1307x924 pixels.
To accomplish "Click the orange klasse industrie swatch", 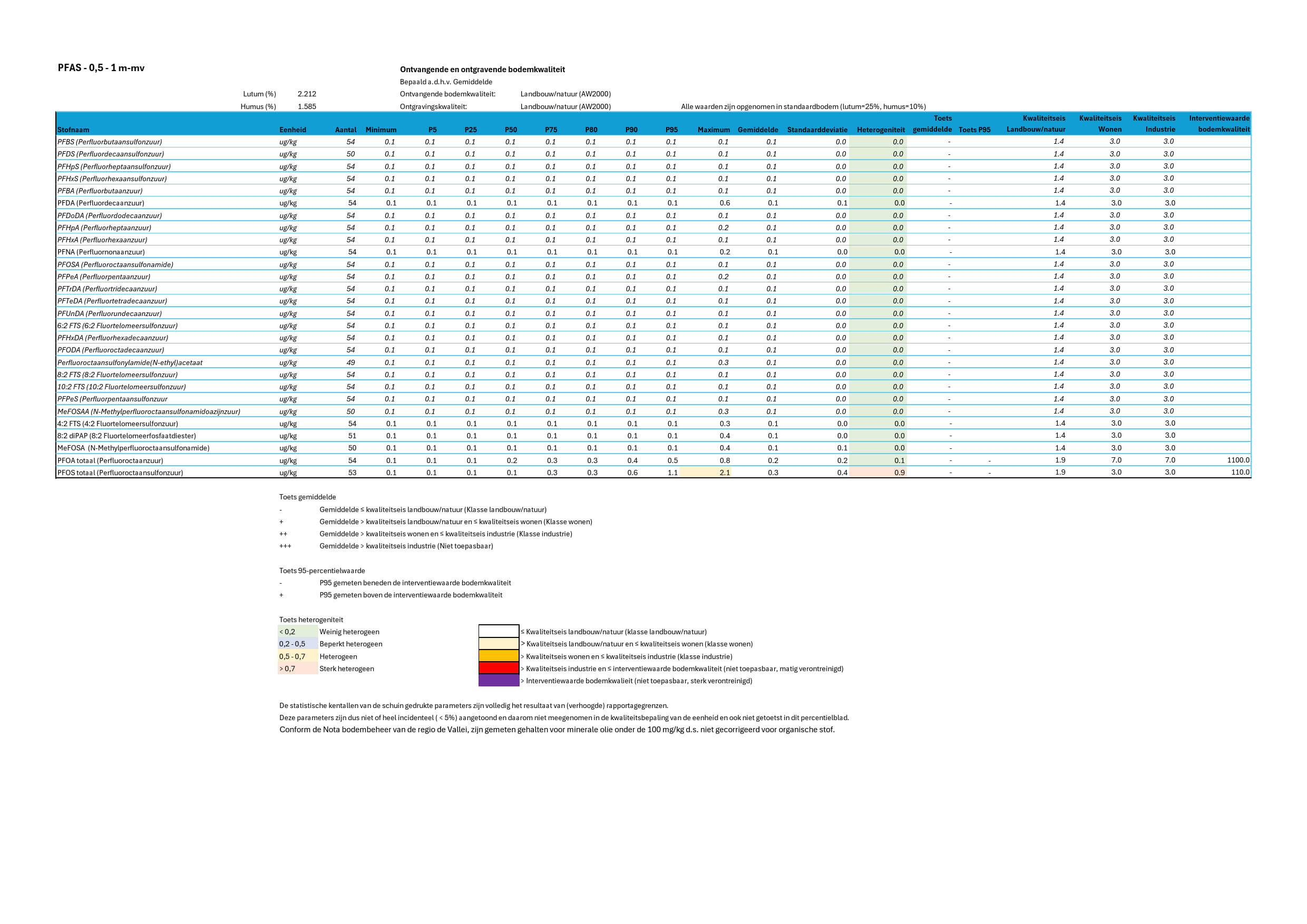I will pyautogui.click(x=498, y=656).
